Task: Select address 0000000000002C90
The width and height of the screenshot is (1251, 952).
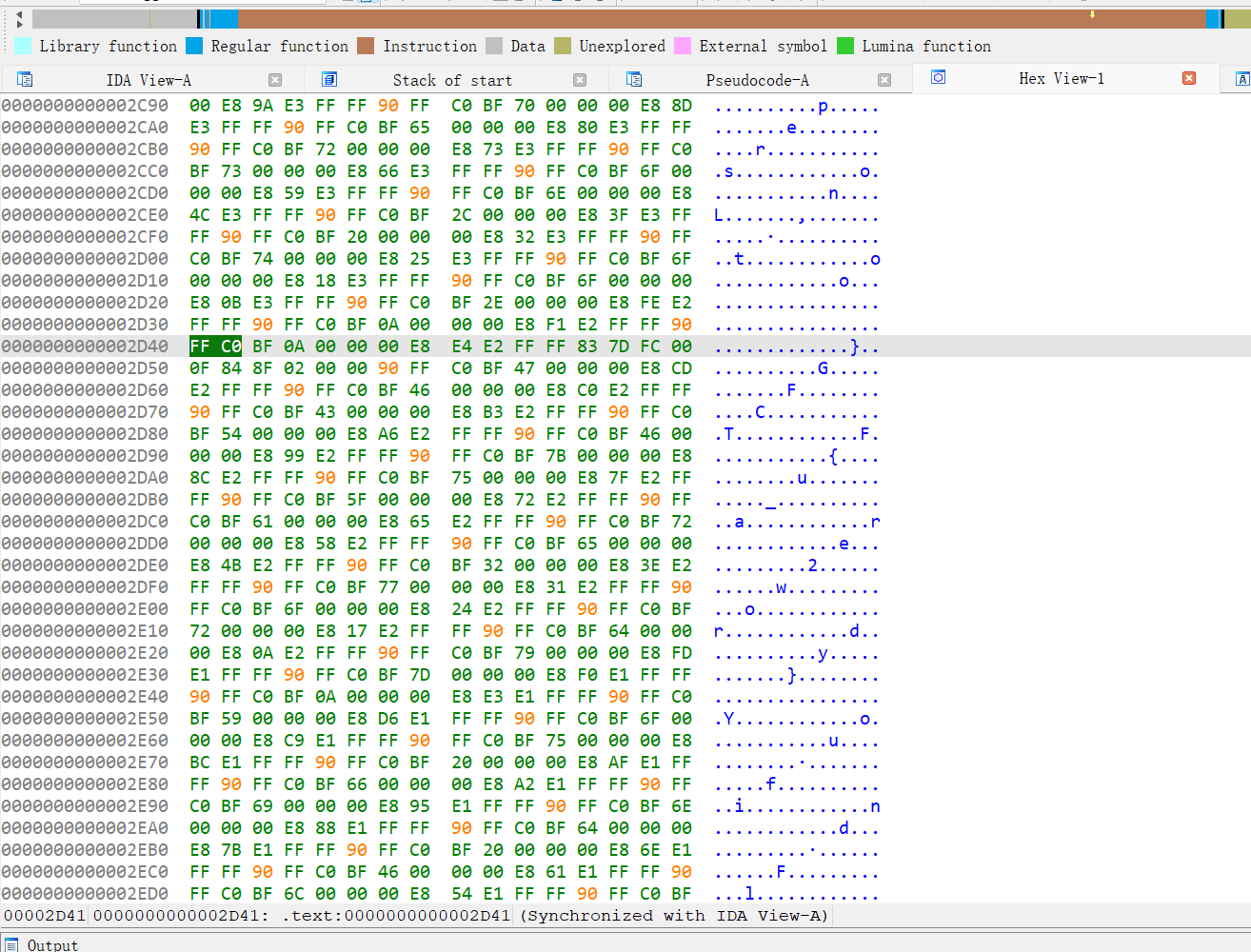Action: [x=85, y=106]
